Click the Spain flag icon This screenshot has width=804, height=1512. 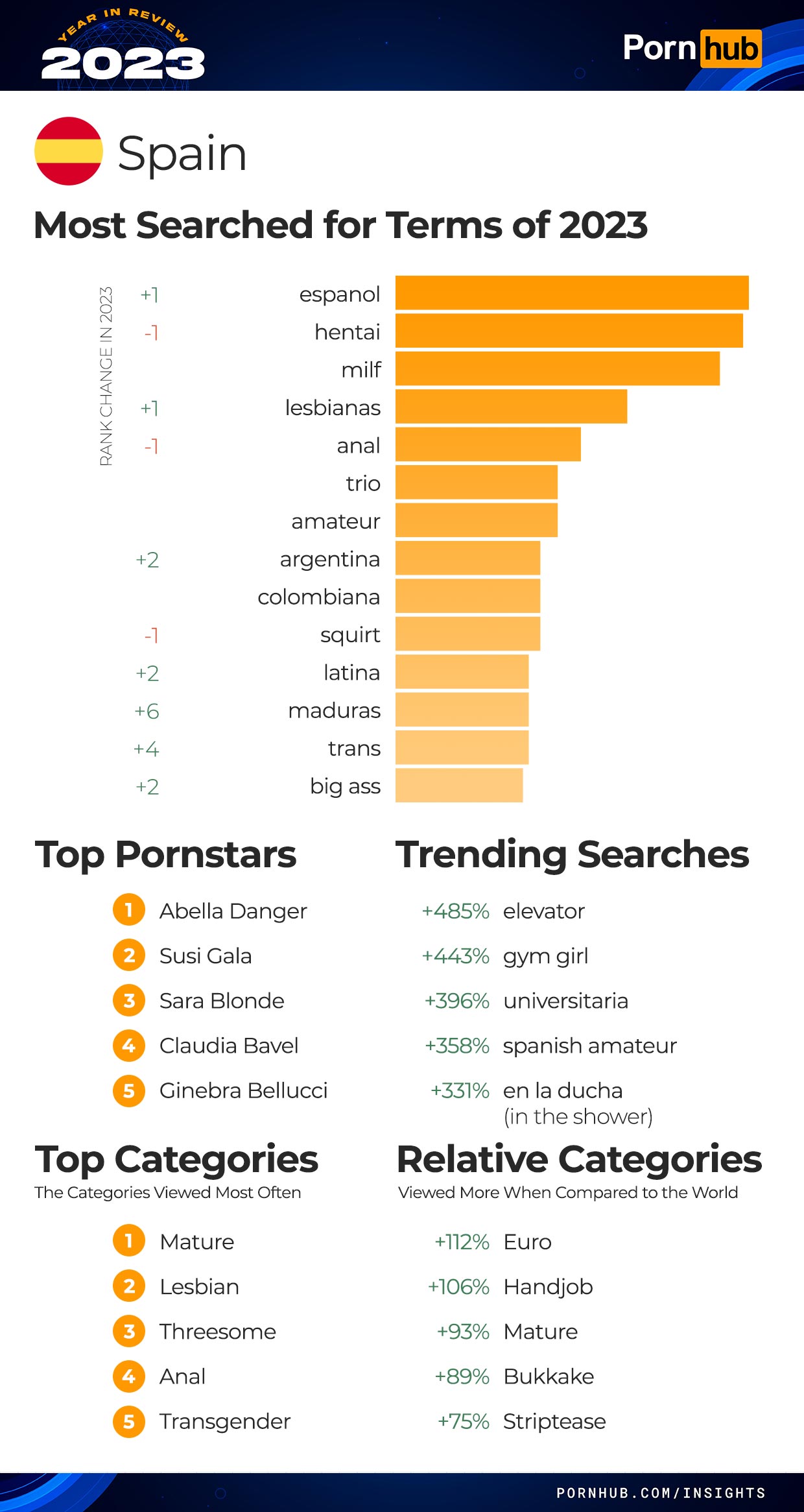(x=69, y=151)
